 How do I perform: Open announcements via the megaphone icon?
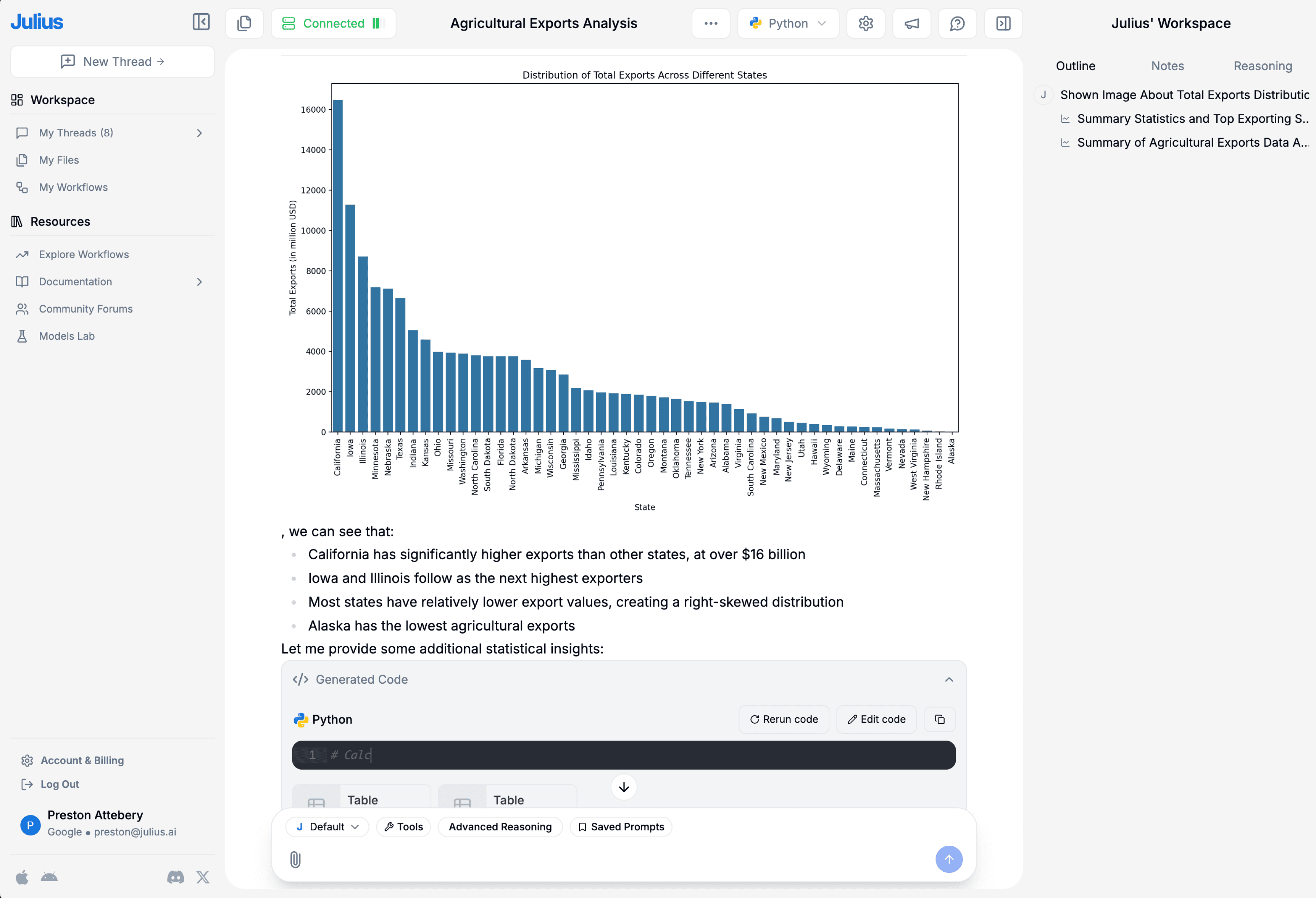coord(911,23)
